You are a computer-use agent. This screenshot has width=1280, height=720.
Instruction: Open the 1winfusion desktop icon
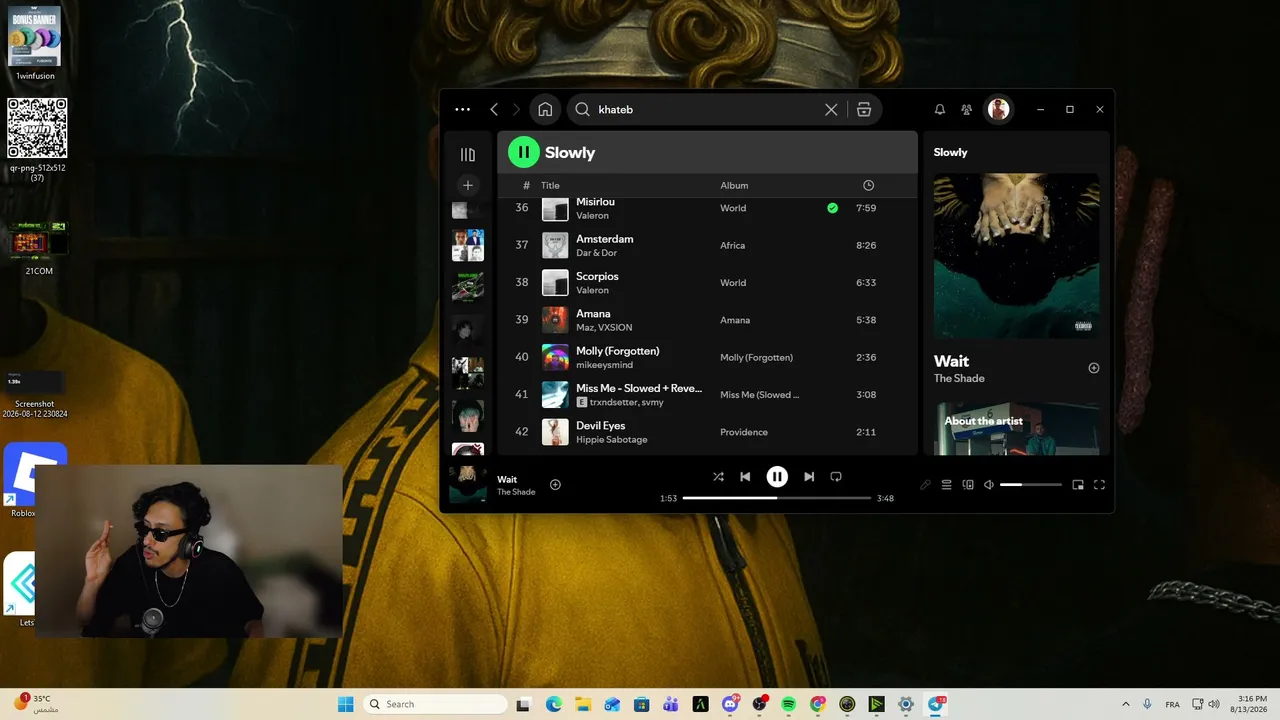35,43
